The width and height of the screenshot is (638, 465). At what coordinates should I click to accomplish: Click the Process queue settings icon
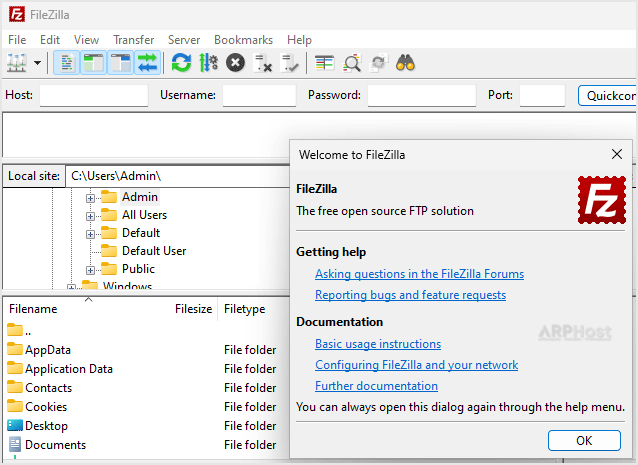pyautogui.click(x=208, y=63)
